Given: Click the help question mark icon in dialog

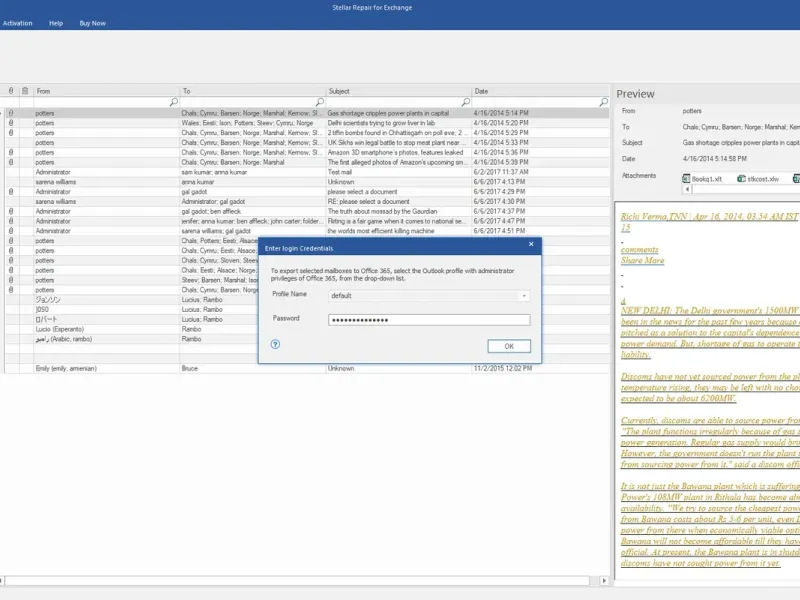Looking at the screenshot, I should [x=275, y=344].
